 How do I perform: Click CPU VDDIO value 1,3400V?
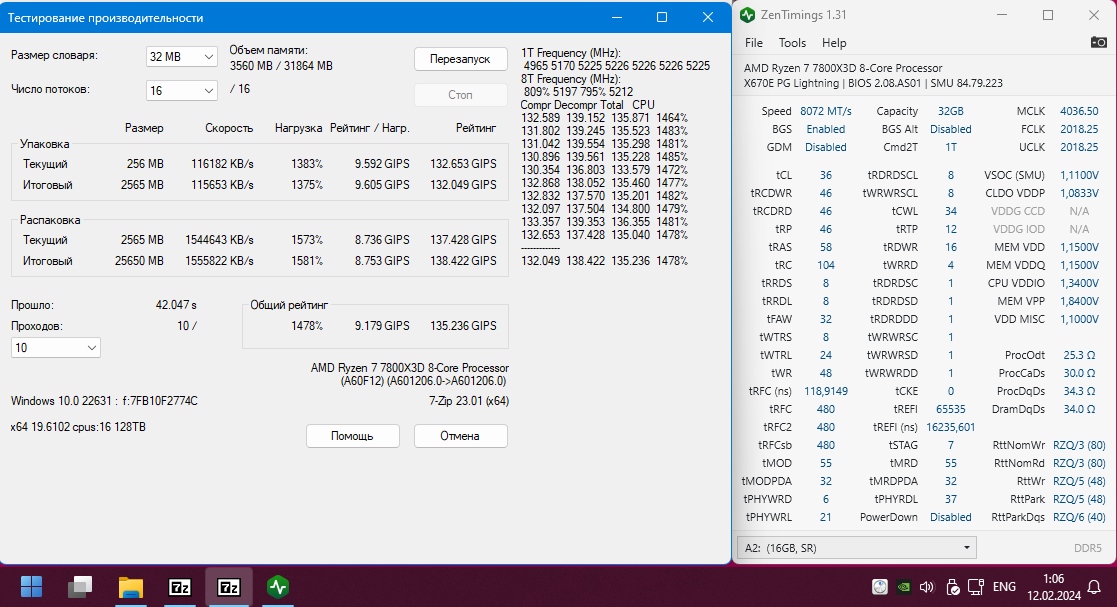1079,283
